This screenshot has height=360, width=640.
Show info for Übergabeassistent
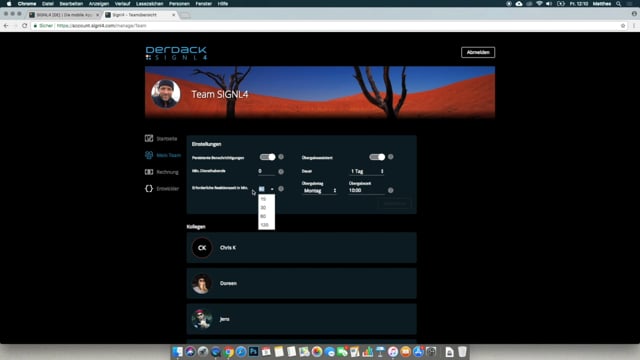(x=391, y=157)
